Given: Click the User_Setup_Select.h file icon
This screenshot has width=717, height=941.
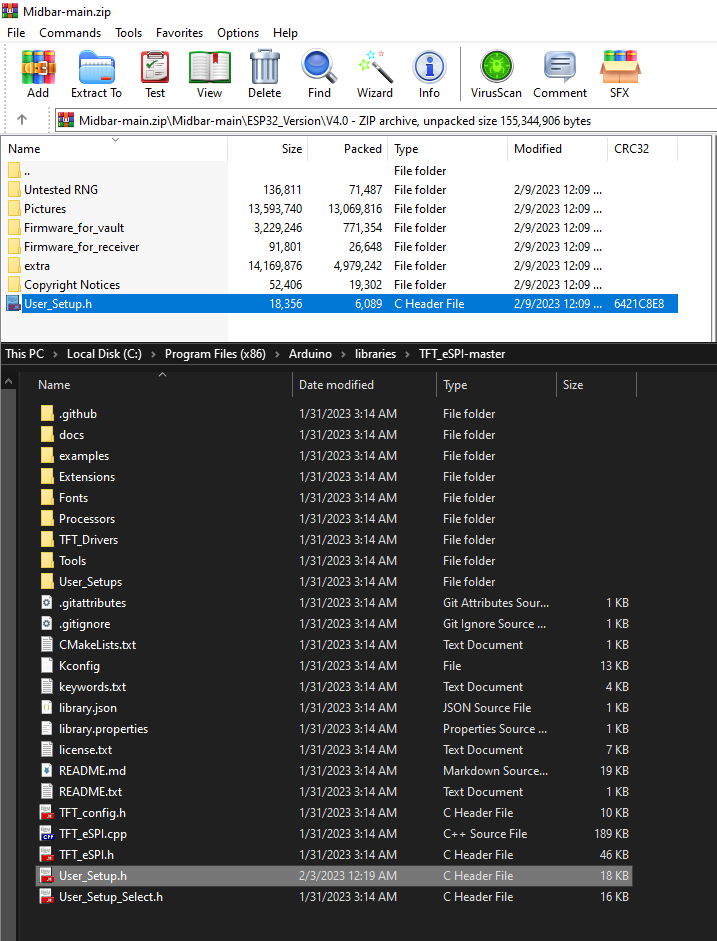Looking at the screenshot, I should 47,897.
